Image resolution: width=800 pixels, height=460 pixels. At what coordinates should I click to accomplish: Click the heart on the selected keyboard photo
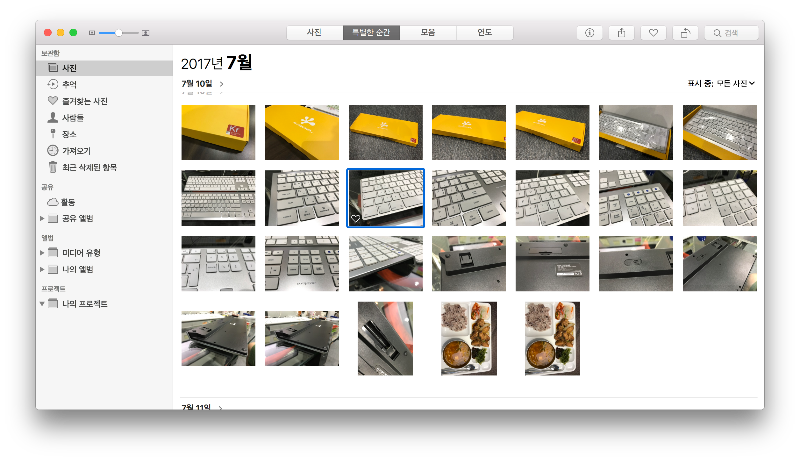pos(356,219)
